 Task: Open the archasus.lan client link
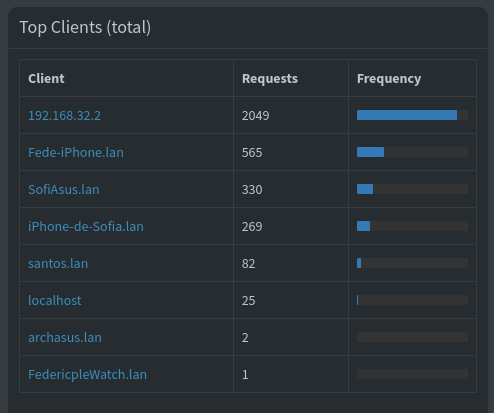point(65,337)
